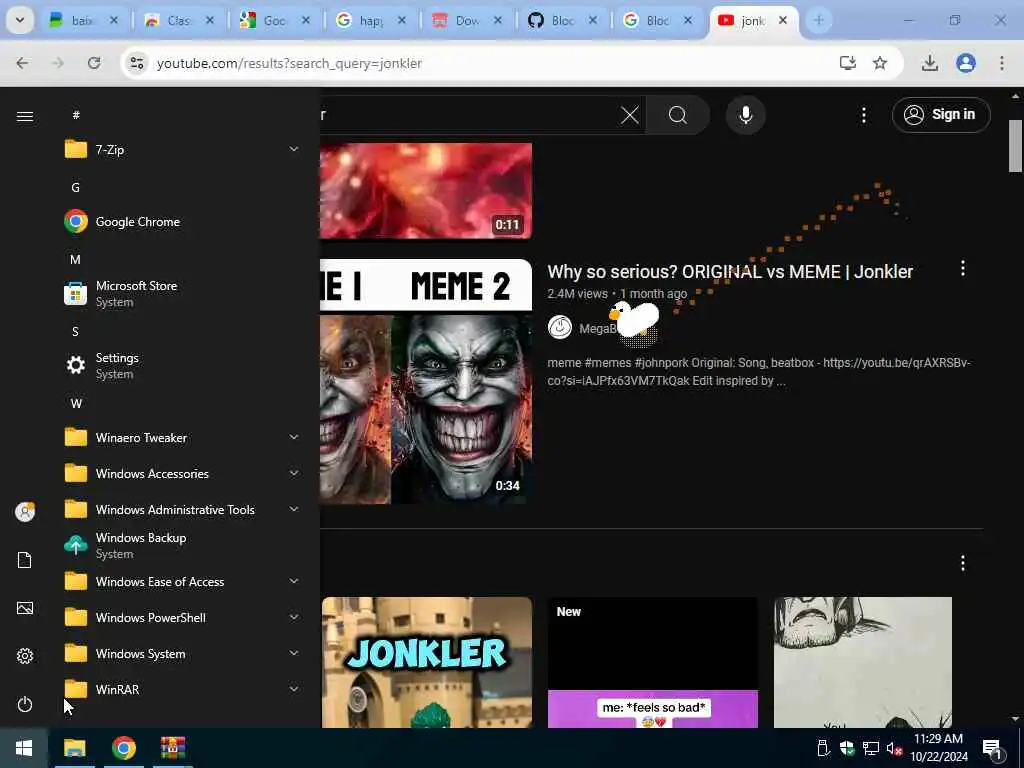Click the muted volume icon in system tray
Image resolution: width=1024 pixels, height=768 pixels.
tap(894, 748)
